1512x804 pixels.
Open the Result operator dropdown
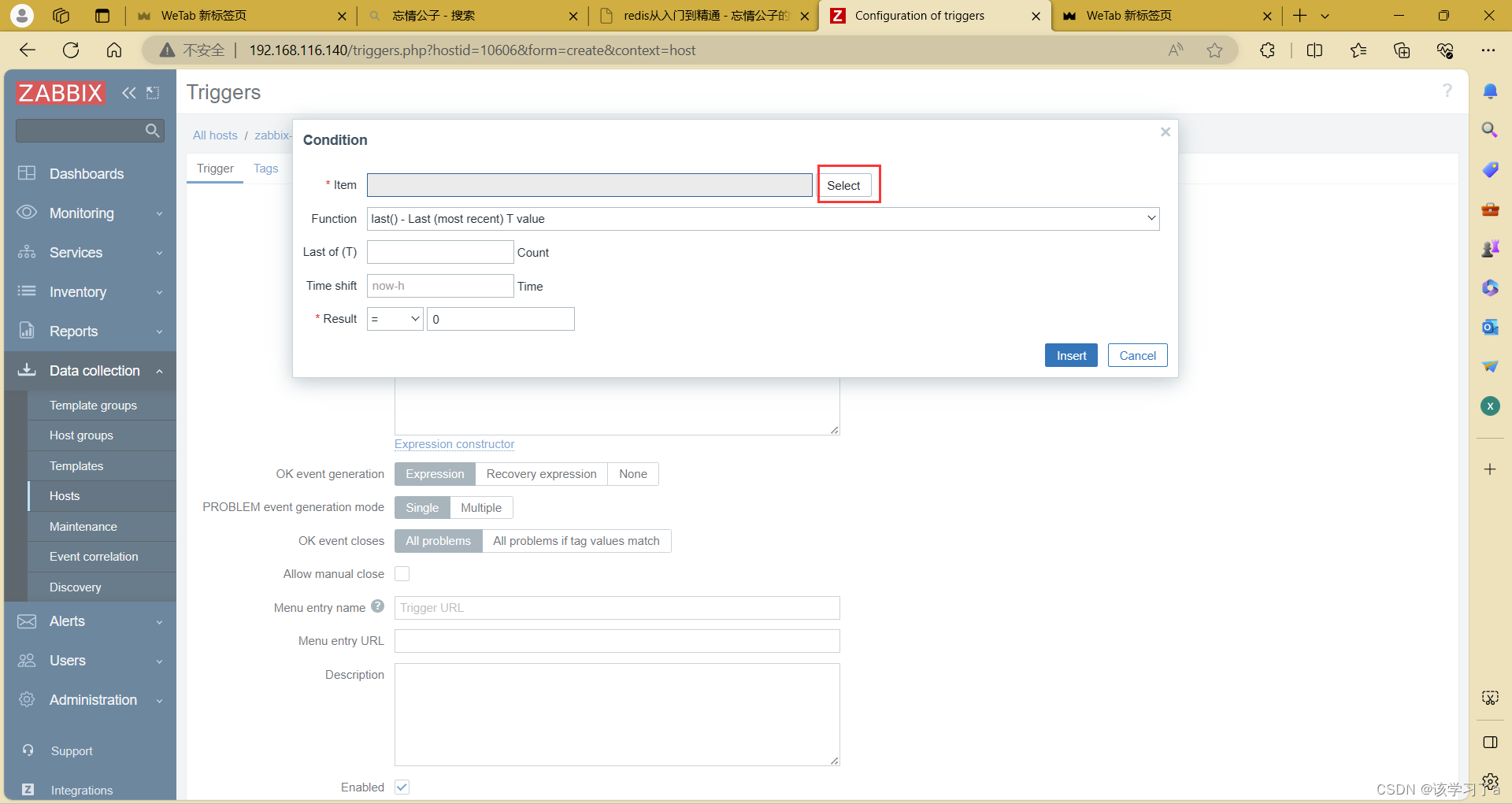point(395,319)
